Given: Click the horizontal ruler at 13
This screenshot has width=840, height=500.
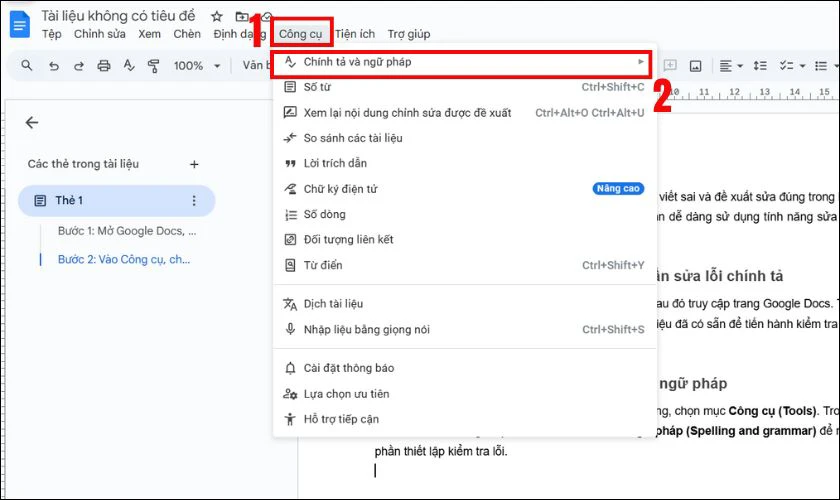Looking at the screenshot, I should [764, 92].
